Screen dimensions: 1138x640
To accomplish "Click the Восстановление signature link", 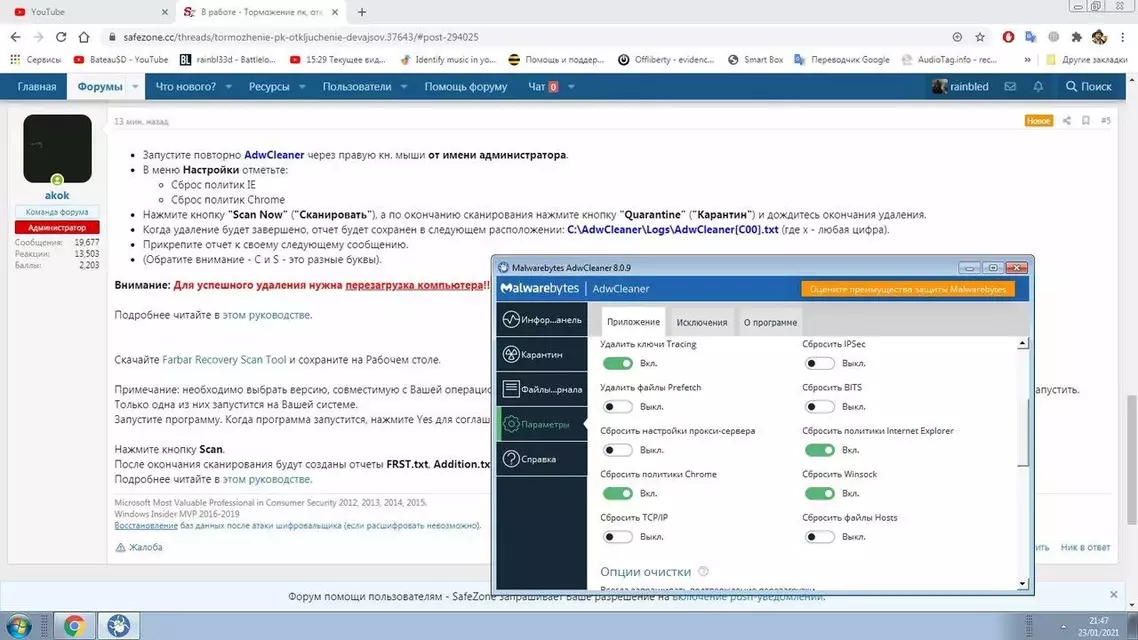I will [x=146, y=525].
